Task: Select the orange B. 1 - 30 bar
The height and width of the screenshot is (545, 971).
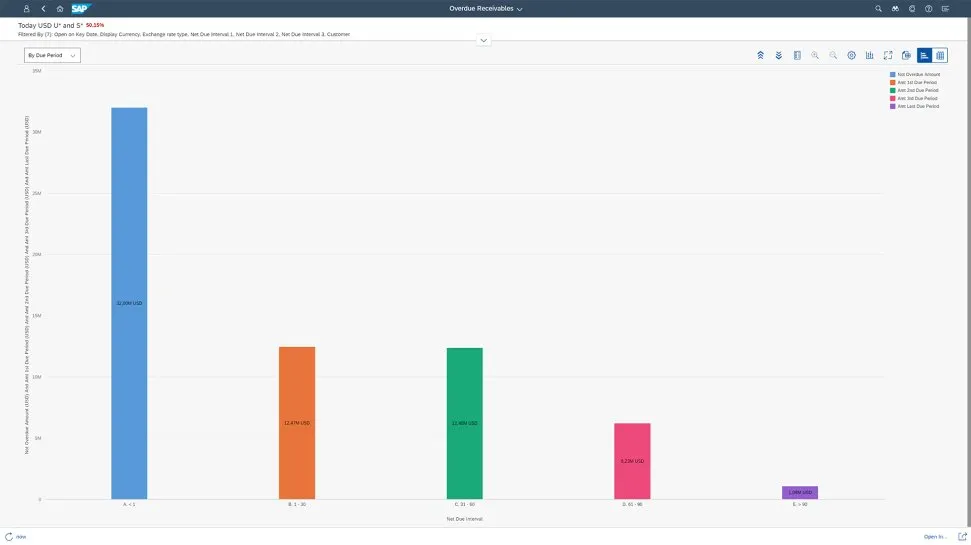Action: [297, 423]
